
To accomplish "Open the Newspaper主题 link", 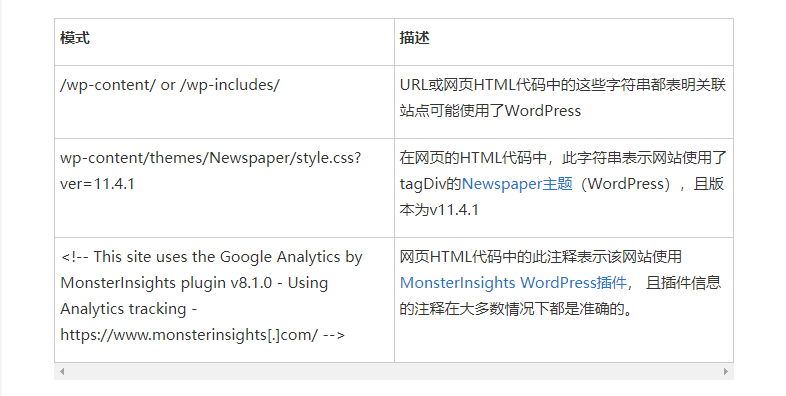I will tap(517, 184).
